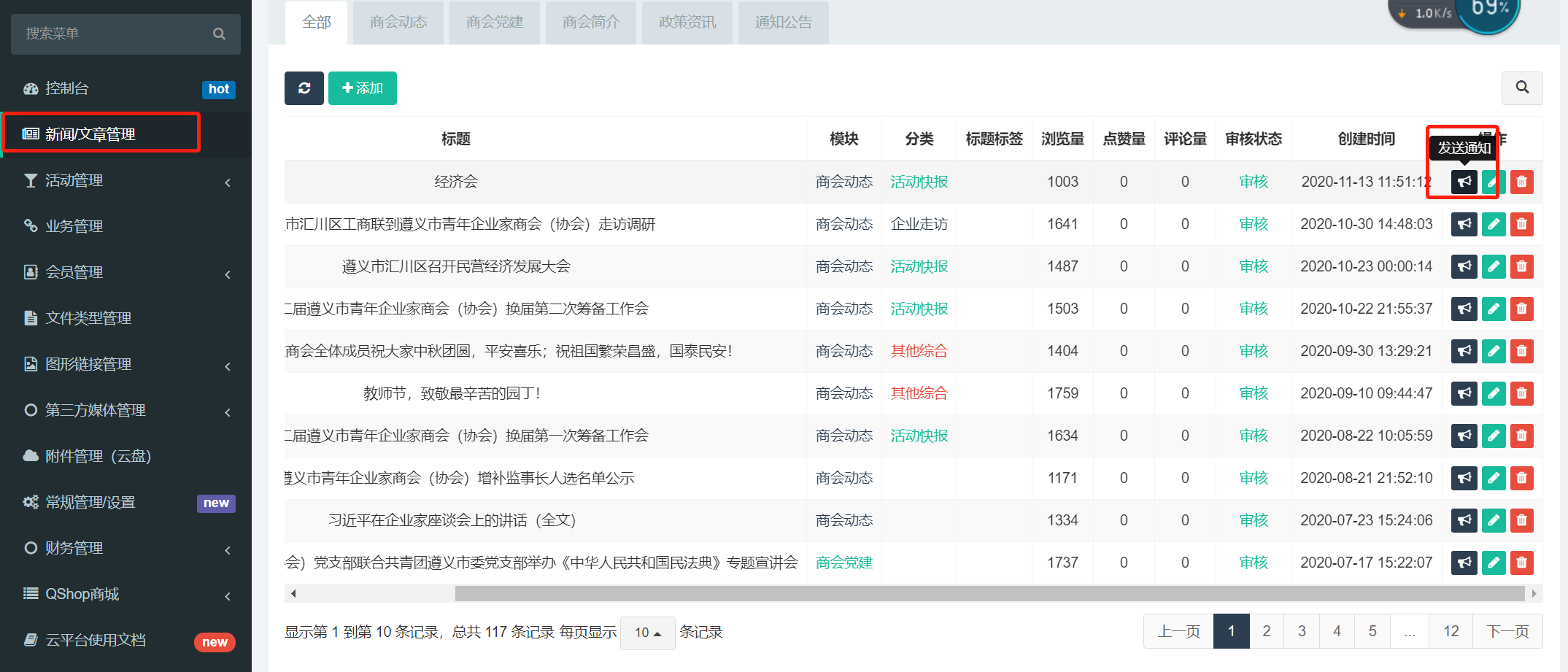Click the 添加 button
Viewport: 1568px width, 672px height.
click(x=362, y=88)
